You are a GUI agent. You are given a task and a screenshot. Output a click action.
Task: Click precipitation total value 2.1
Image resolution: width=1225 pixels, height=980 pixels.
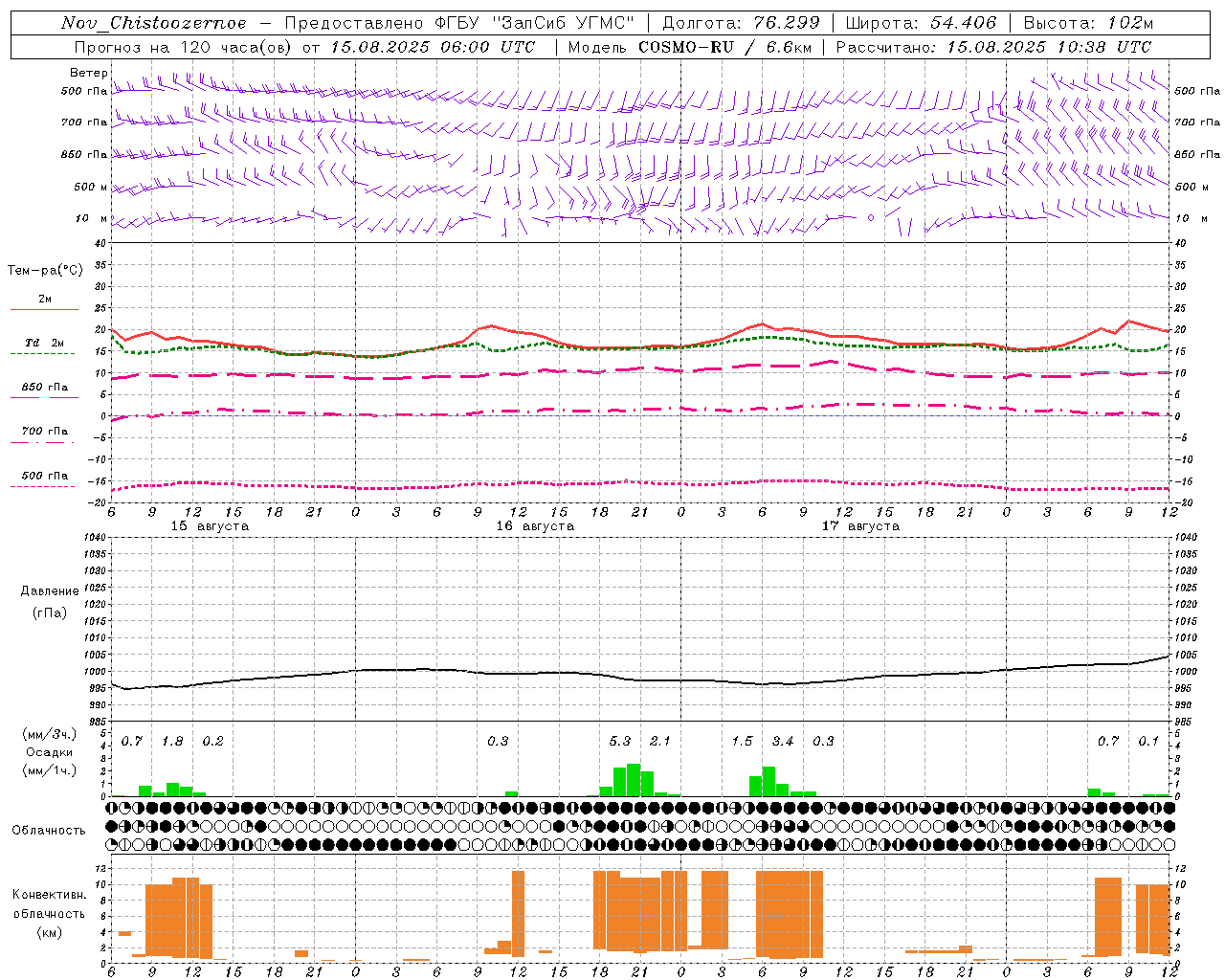(660, 742)
